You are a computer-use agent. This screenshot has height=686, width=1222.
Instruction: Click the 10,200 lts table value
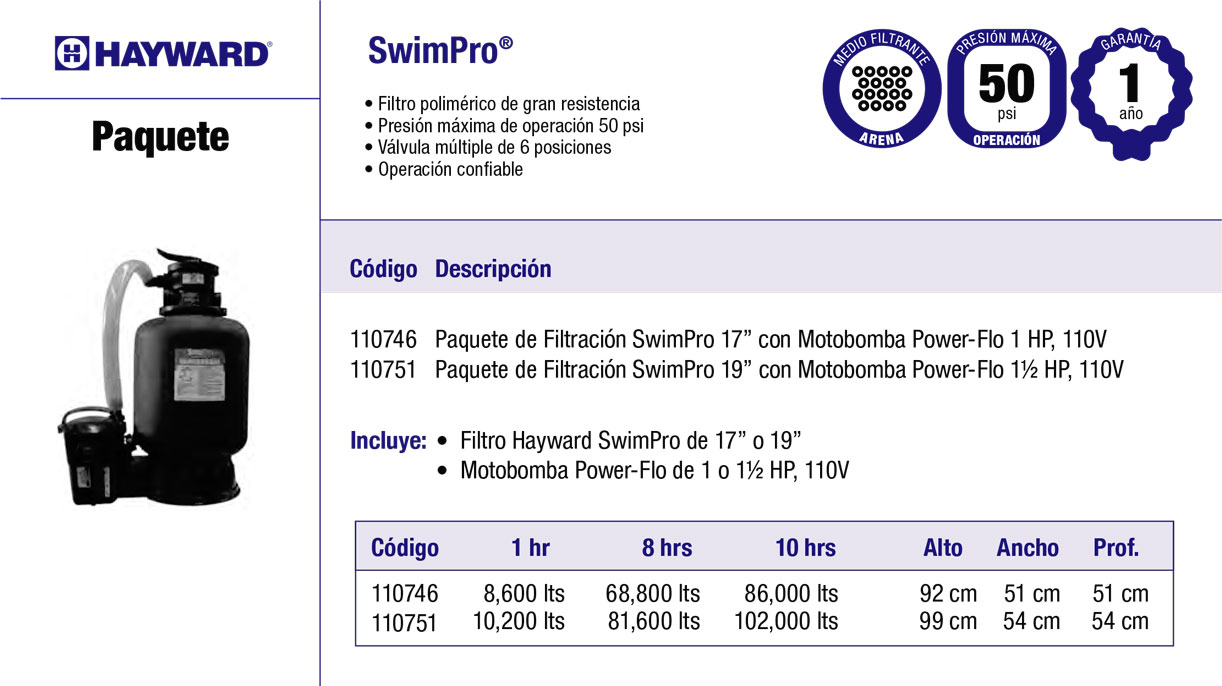click(x=518, y=621)
